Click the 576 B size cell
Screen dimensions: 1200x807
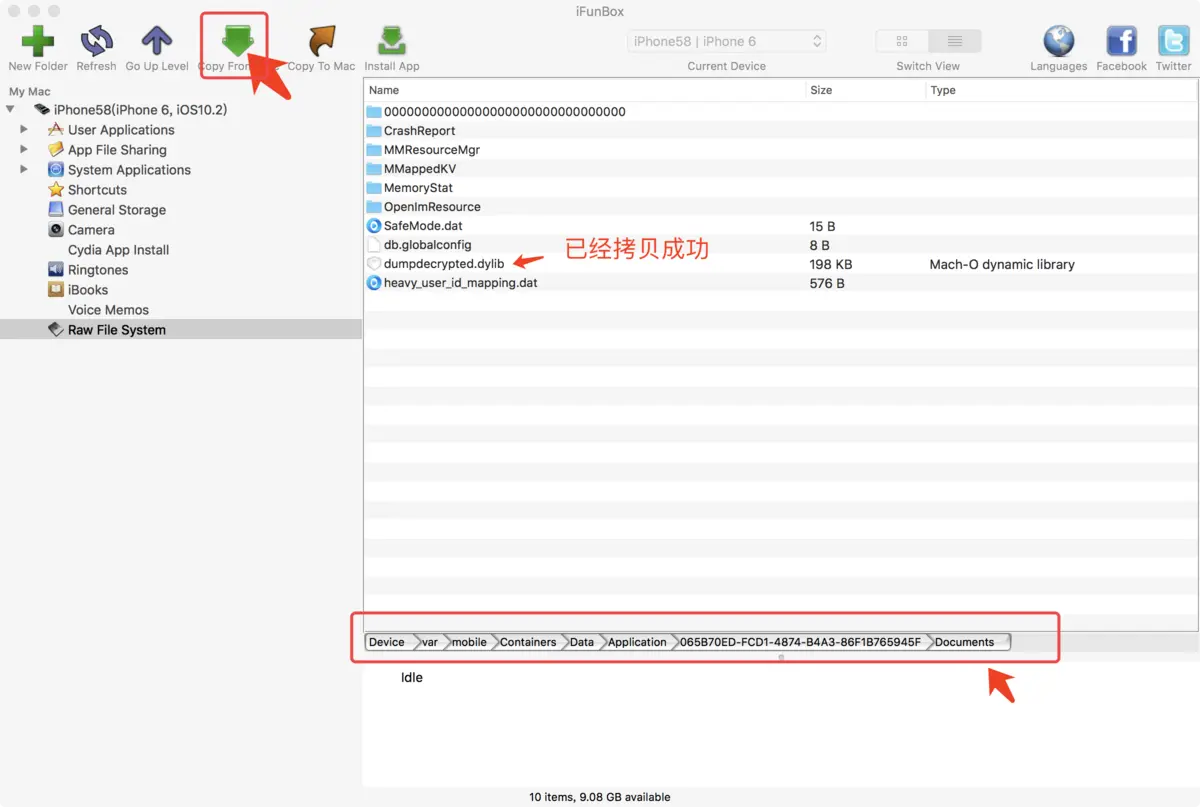coord(827,284)
